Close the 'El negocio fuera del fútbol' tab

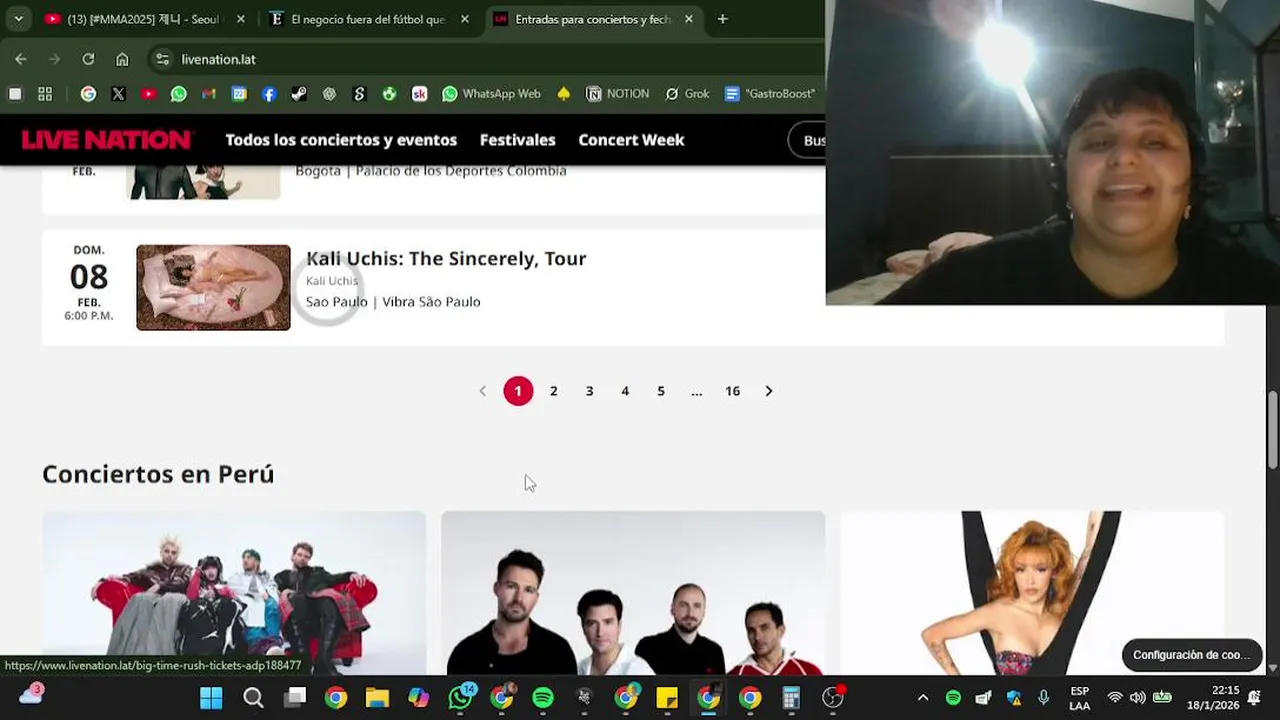tap(464, 19)
